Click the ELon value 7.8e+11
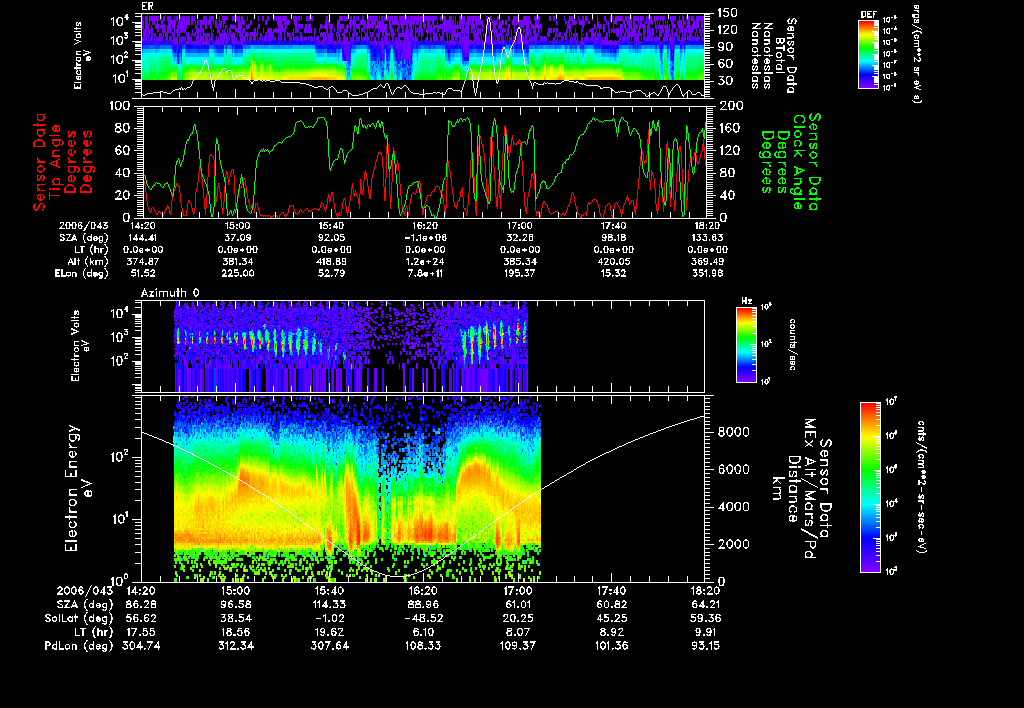The width and height of the screenshot is (1024, 708). point(426,273)
